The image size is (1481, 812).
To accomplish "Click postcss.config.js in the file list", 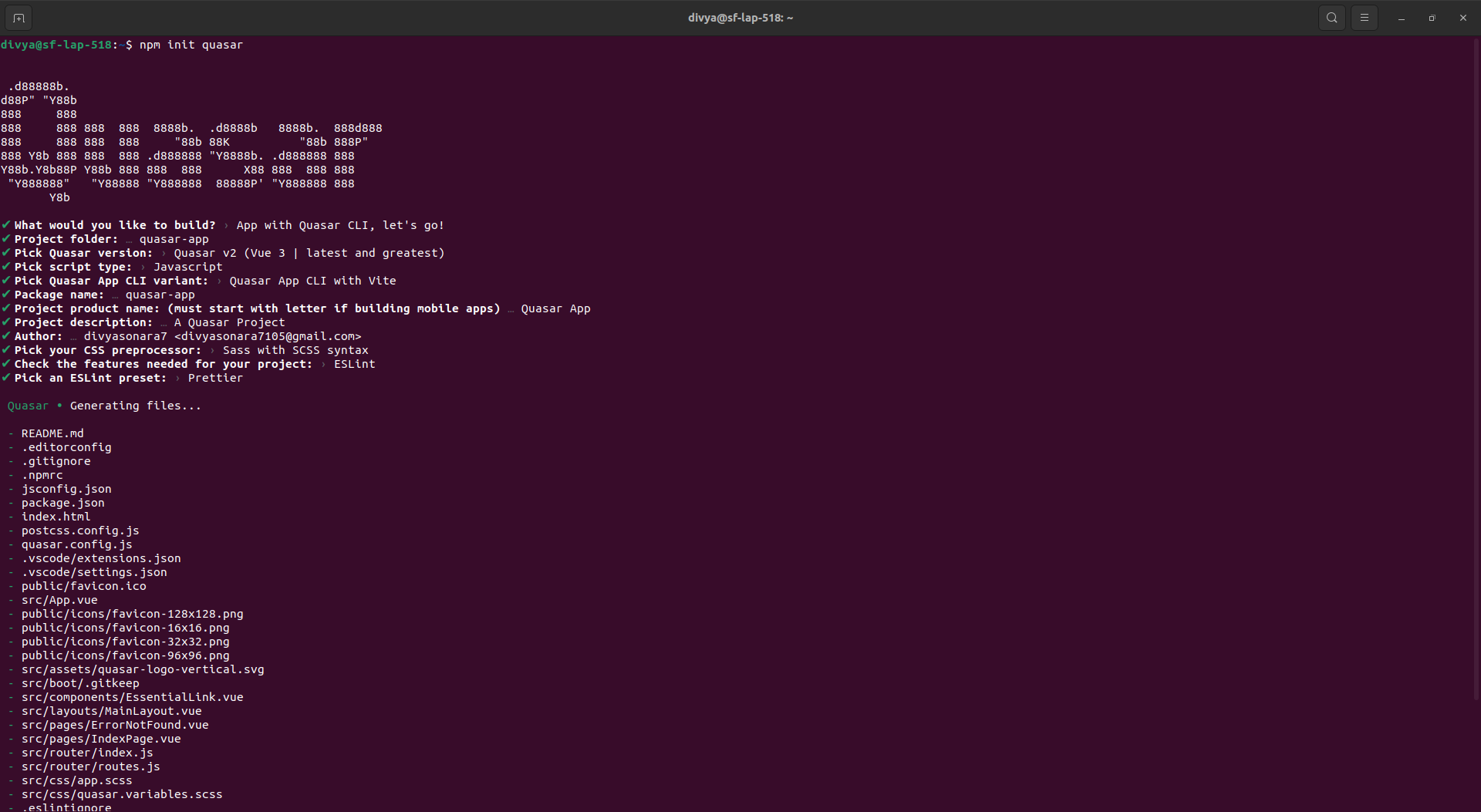I will [x=80, y=531].
